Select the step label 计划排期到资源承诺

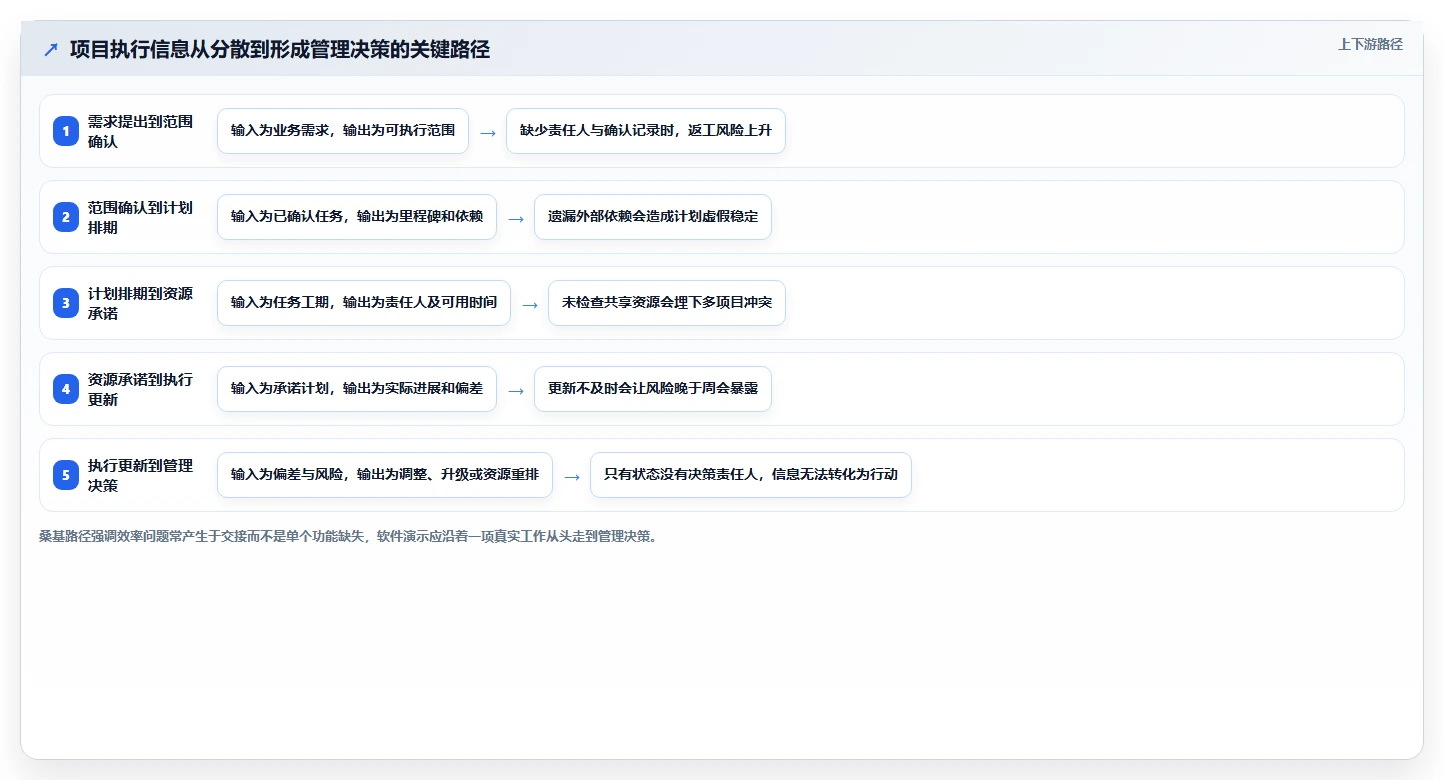(141, 303)
